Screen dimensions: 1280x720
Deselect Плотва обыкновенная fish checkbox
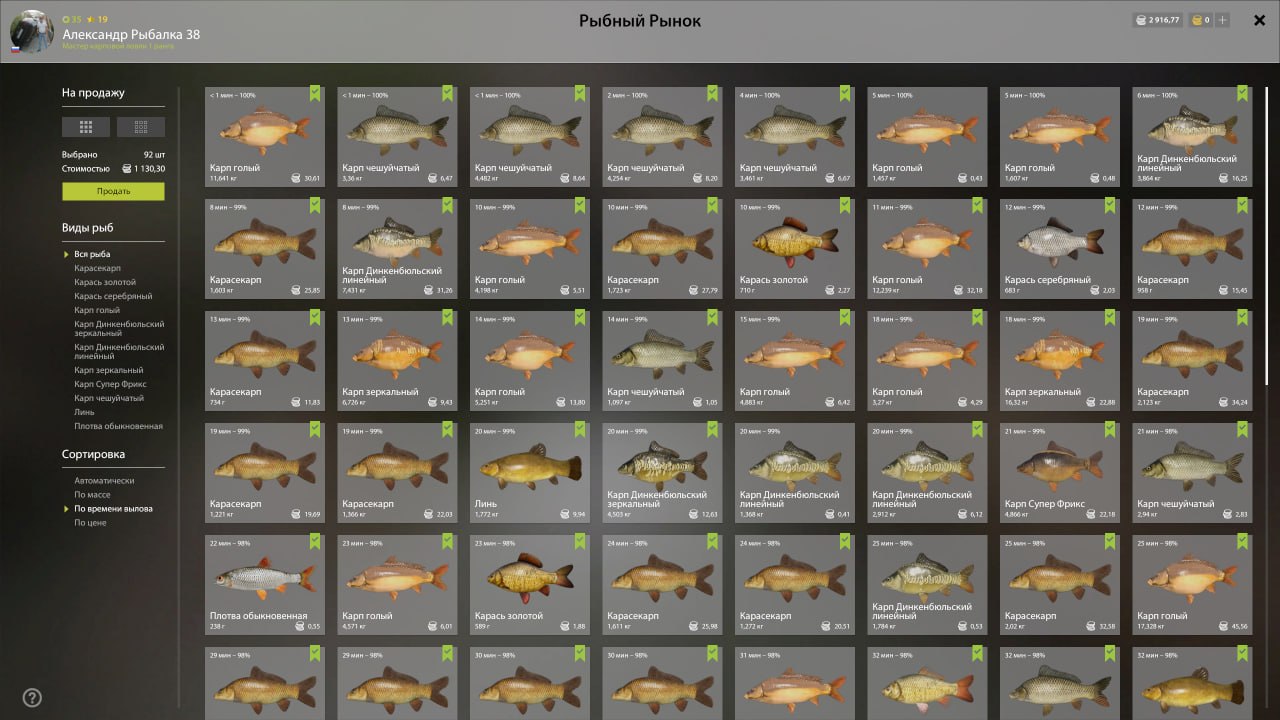(315, 541)
